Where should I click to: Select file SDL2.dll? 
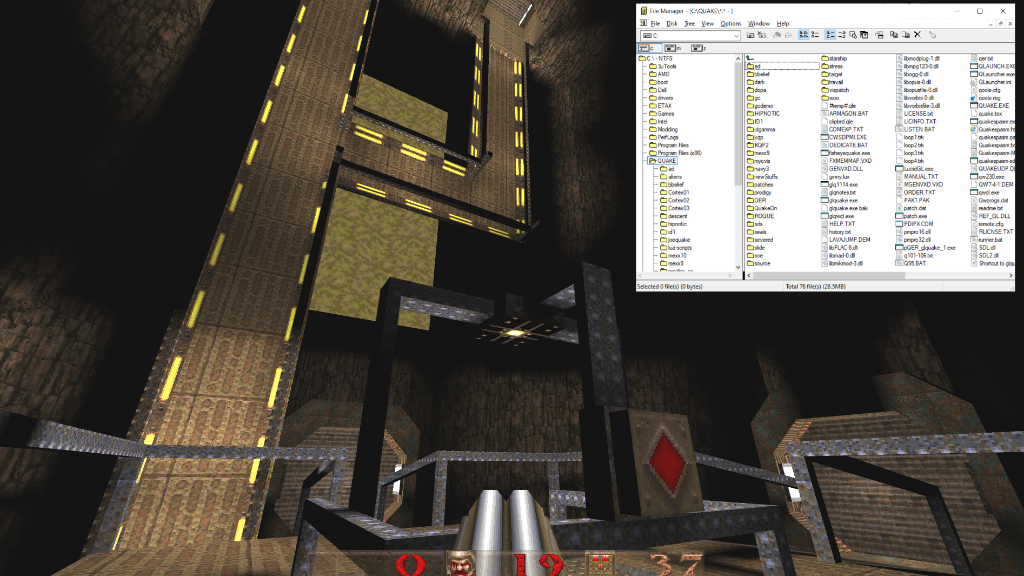click(984, 255)
